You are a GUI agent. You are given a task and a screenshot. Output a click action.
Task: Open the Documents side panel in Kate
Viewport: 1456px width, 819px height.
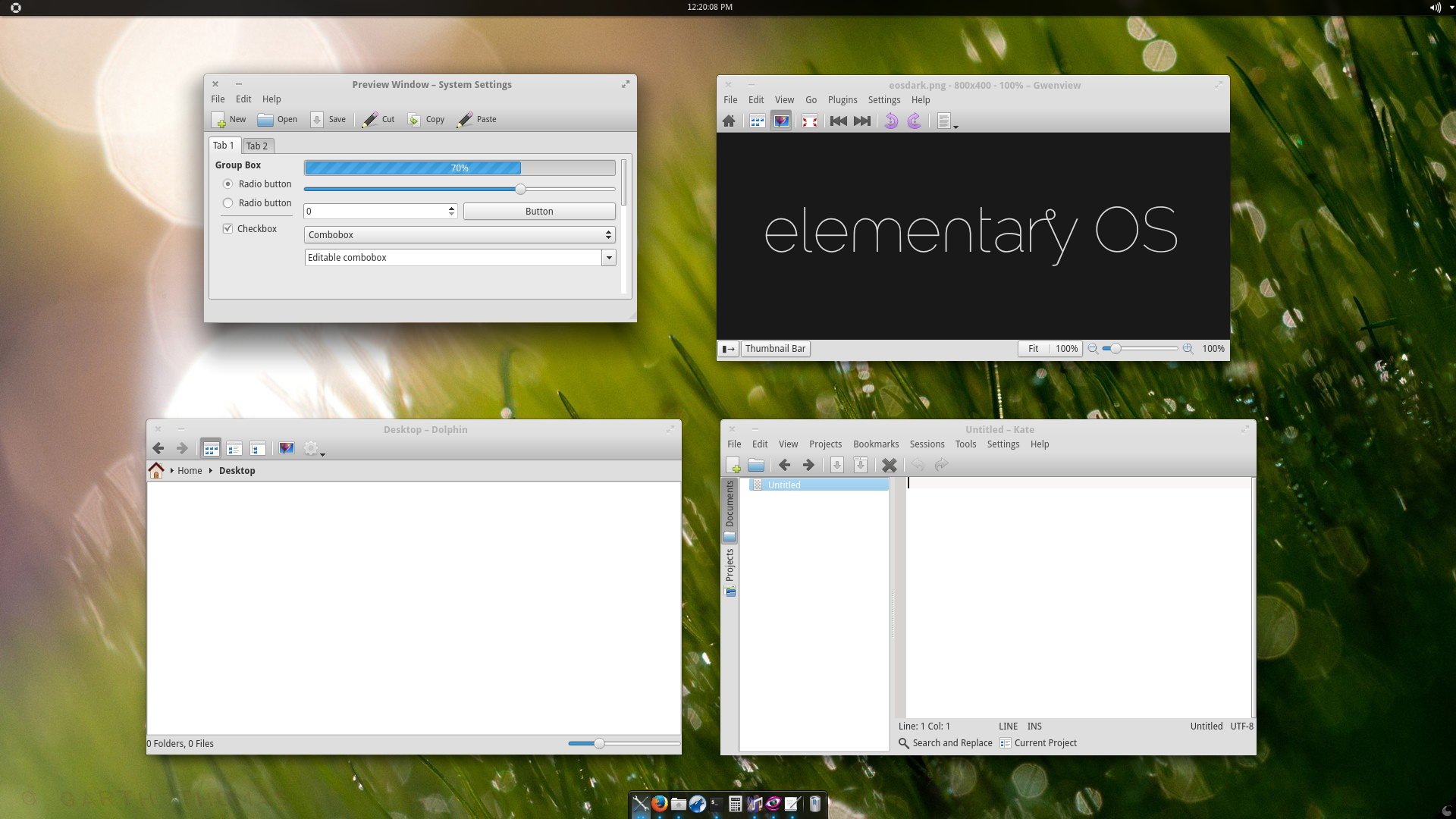pyautogui.click(x=730, y=510)
